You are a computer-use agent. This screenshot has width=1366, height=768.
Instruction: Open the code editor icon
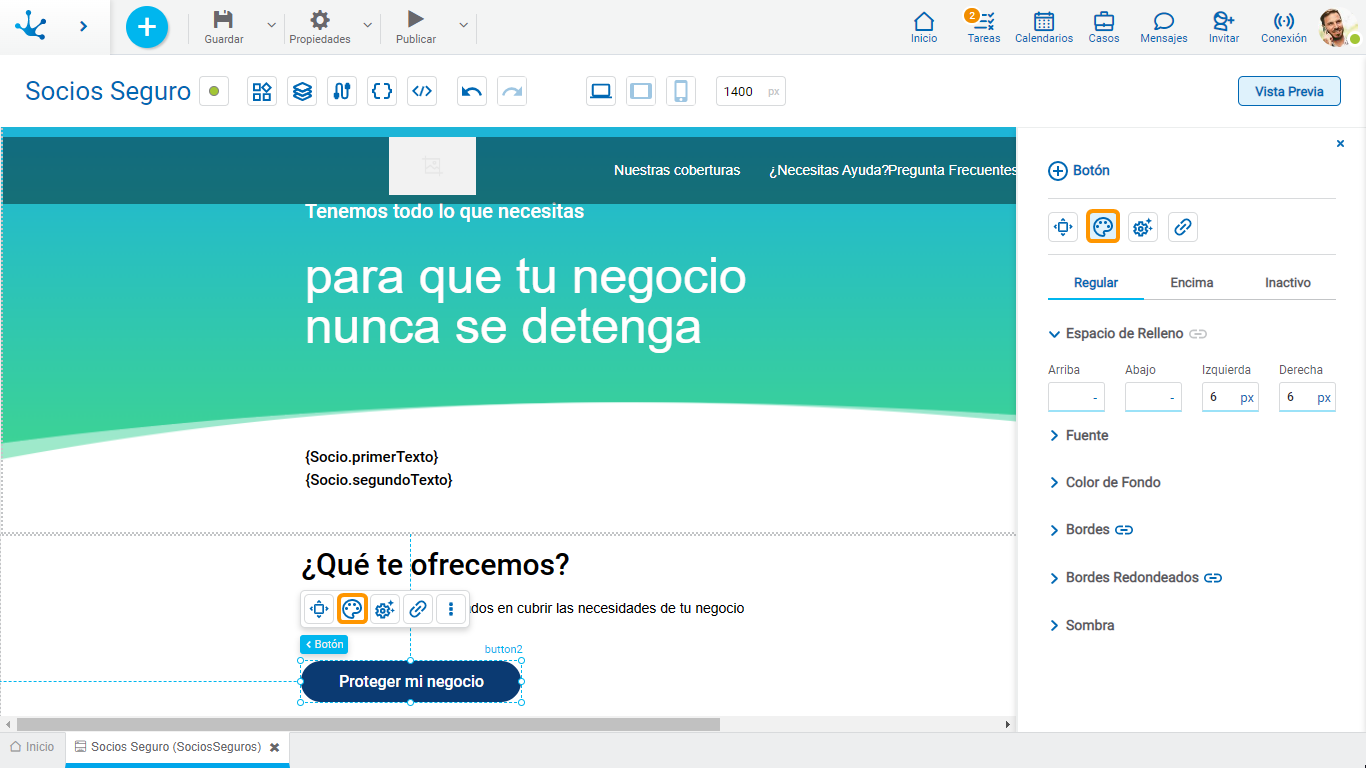point(422,91)
